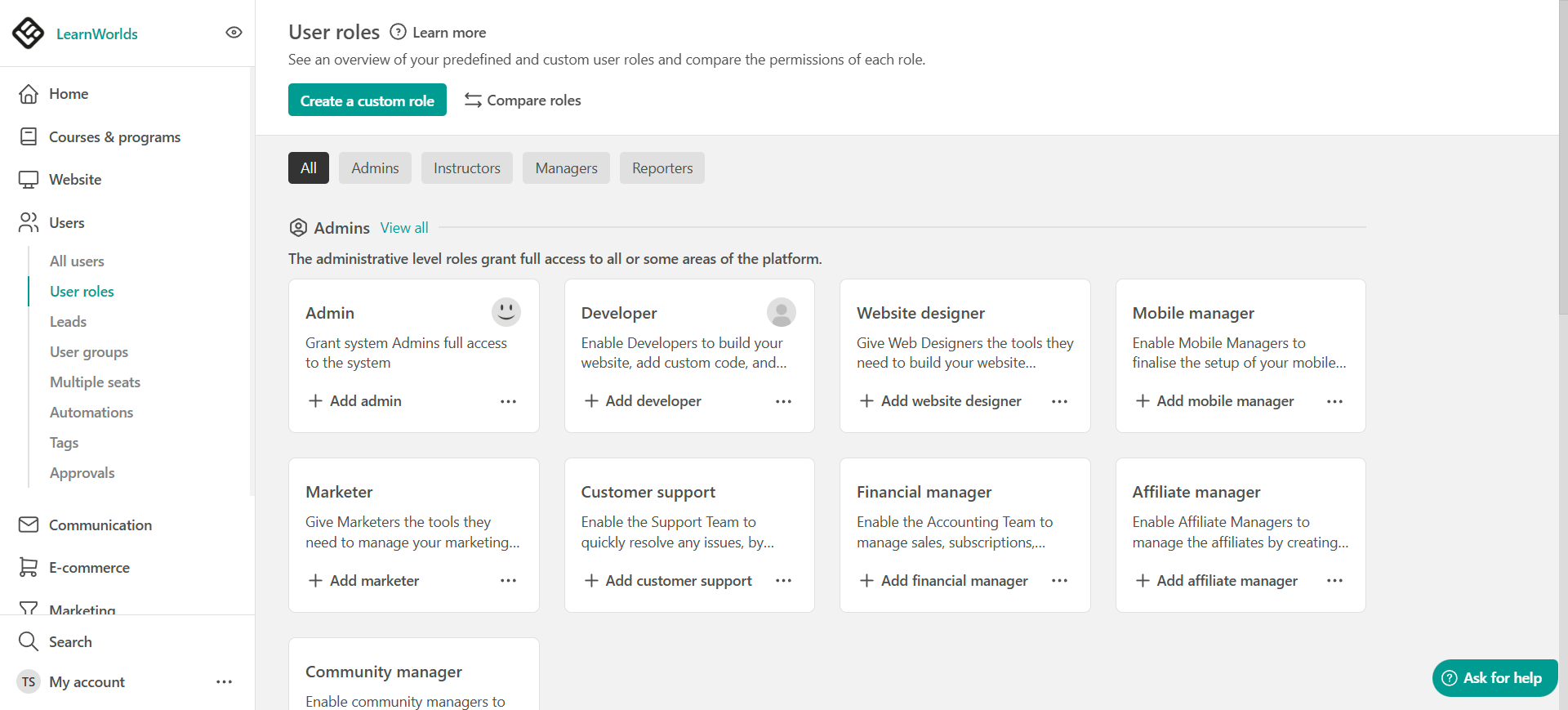Open the Website section in the sidebar
The width and height of the screenshot is (1568, 710).
(x=75, y=180)
